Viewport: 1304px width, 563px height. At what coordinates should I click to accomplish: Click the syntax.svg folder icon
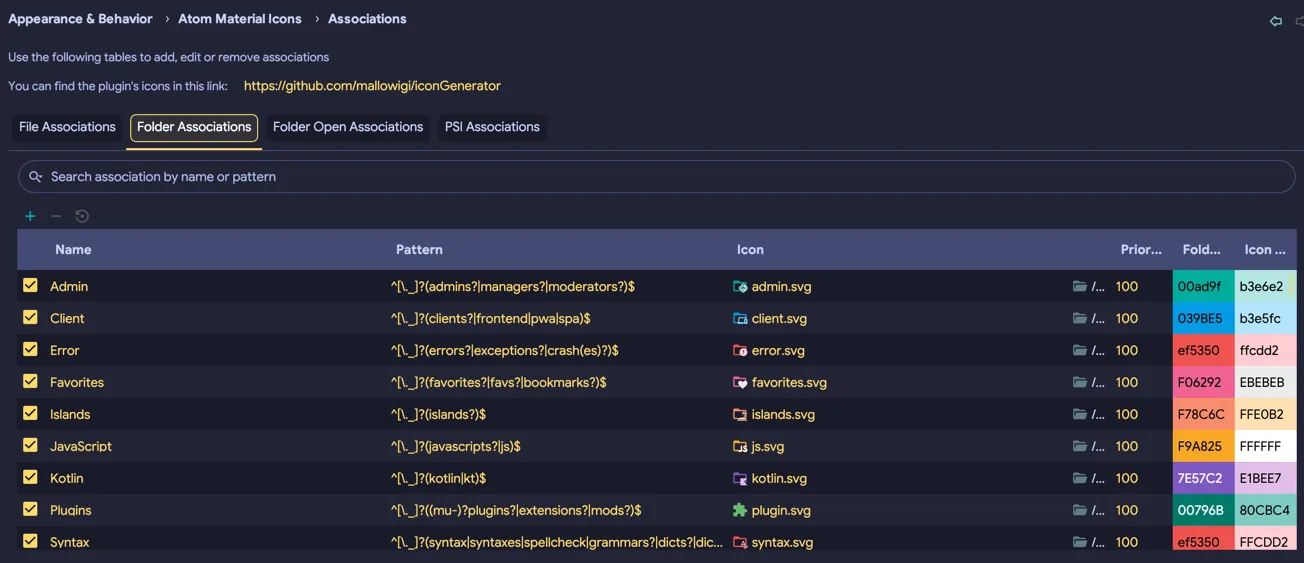740,542
